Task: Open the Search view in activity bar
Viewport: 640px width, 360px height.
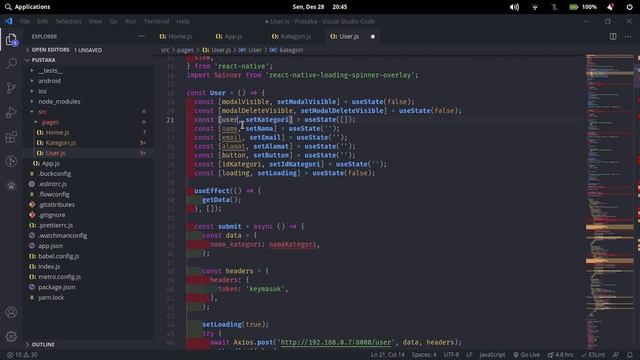Action: tap(11, 63)
